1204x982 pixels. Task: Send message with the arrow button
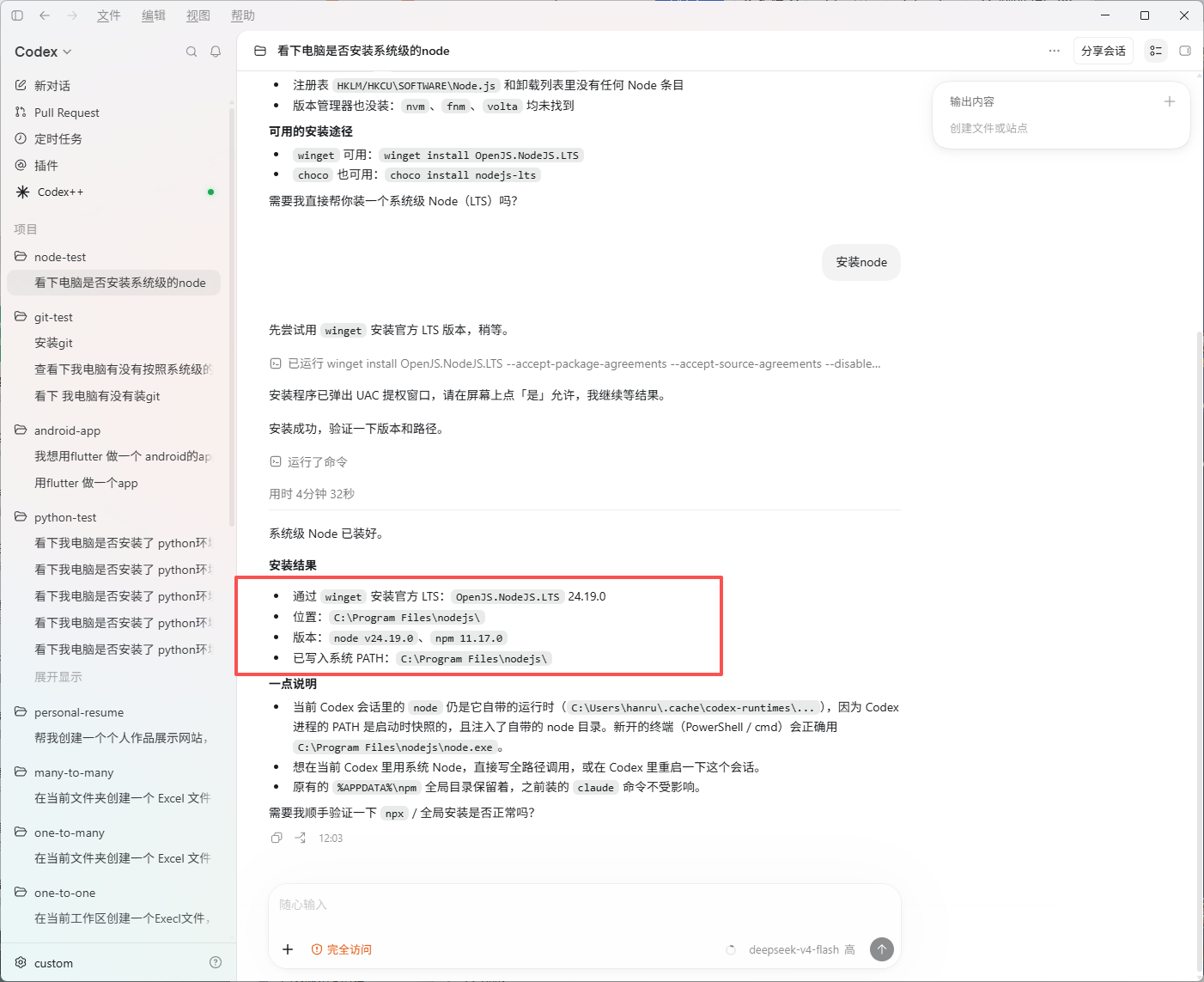[882, 949]
